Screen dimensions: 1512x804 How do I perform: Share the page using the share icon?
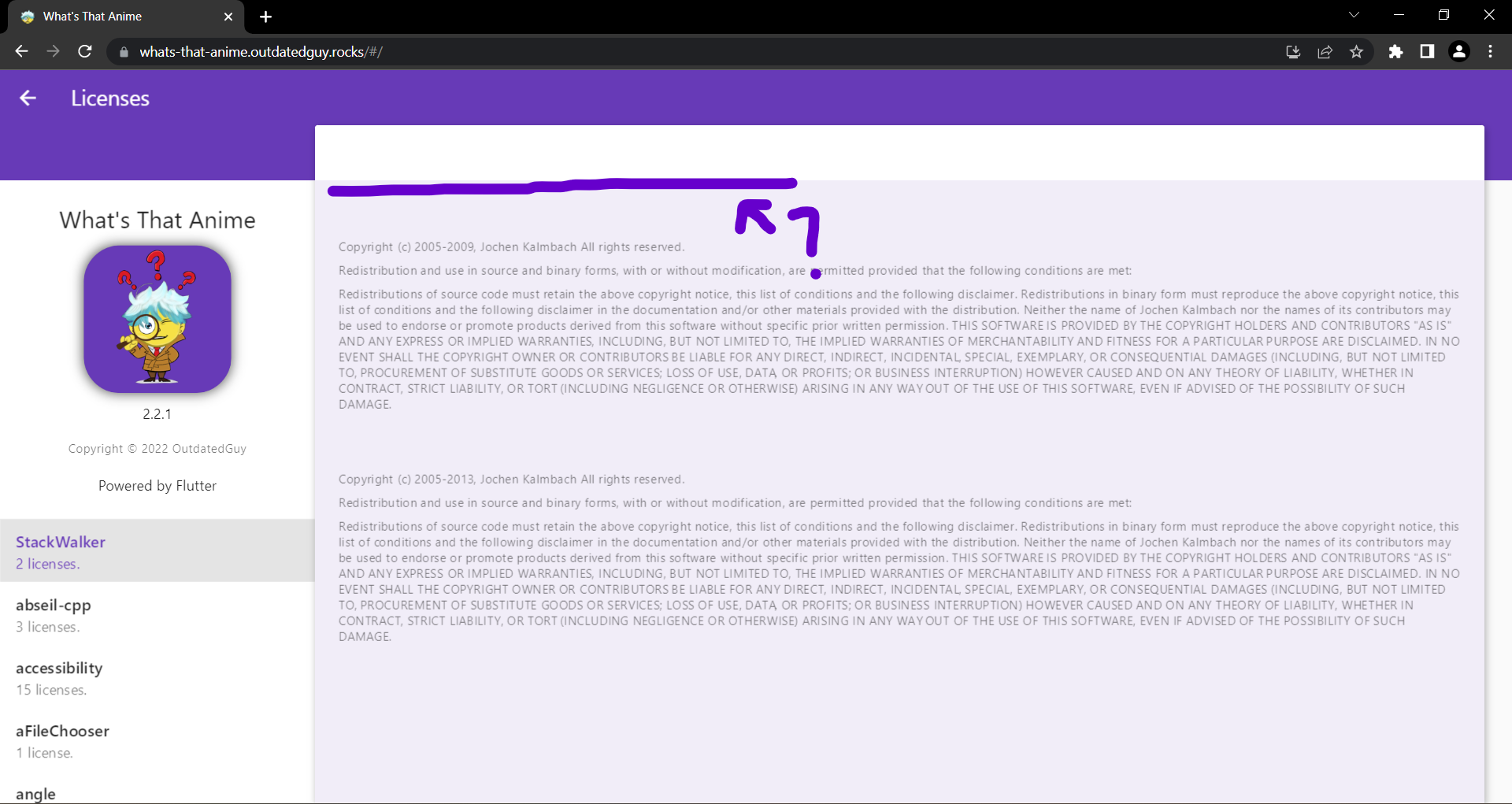1325,51
